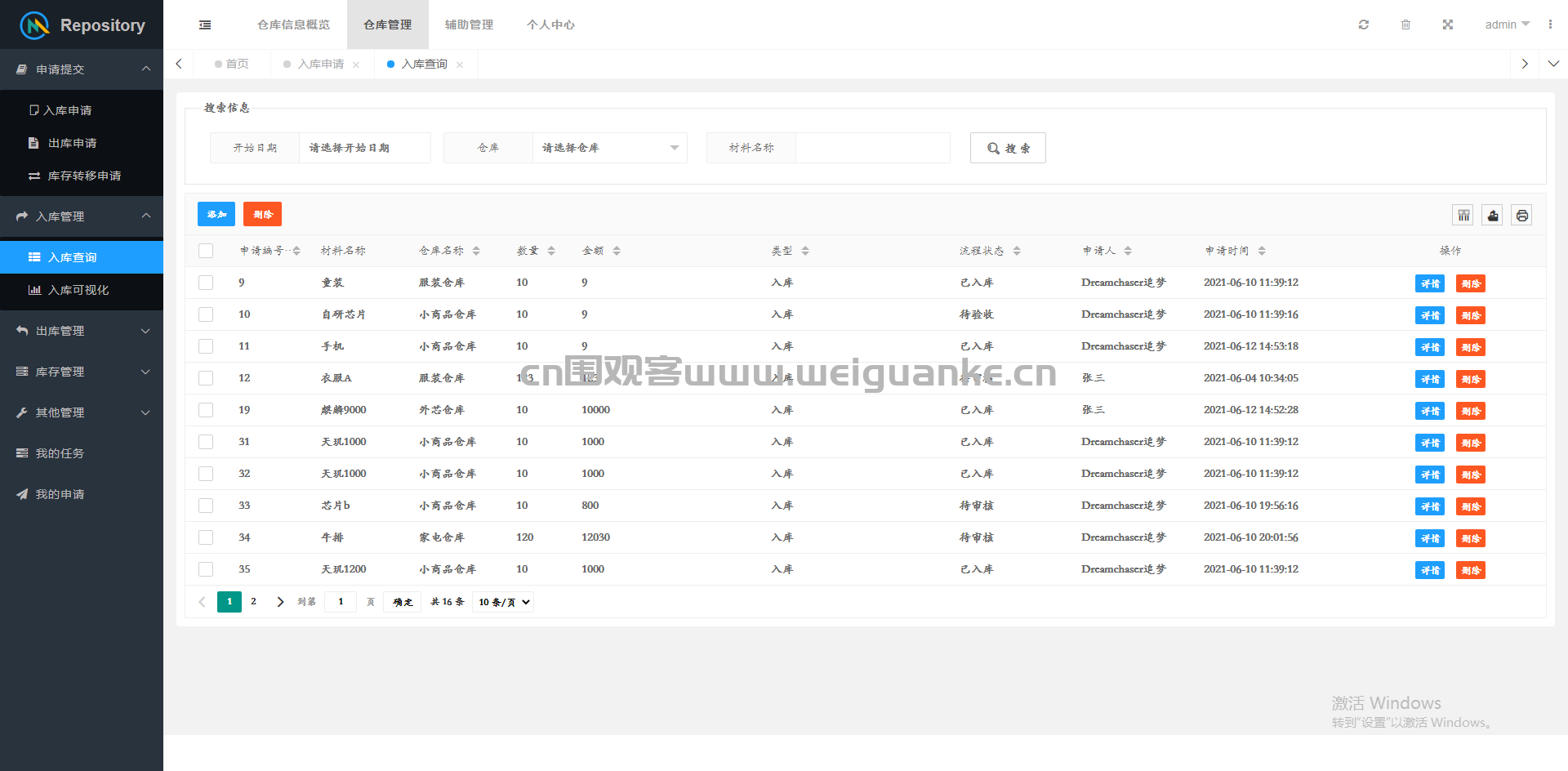Toggle the sidebar collapse menu icon
The height and width of the screenshot is (771, 1568).
(205, 25)
